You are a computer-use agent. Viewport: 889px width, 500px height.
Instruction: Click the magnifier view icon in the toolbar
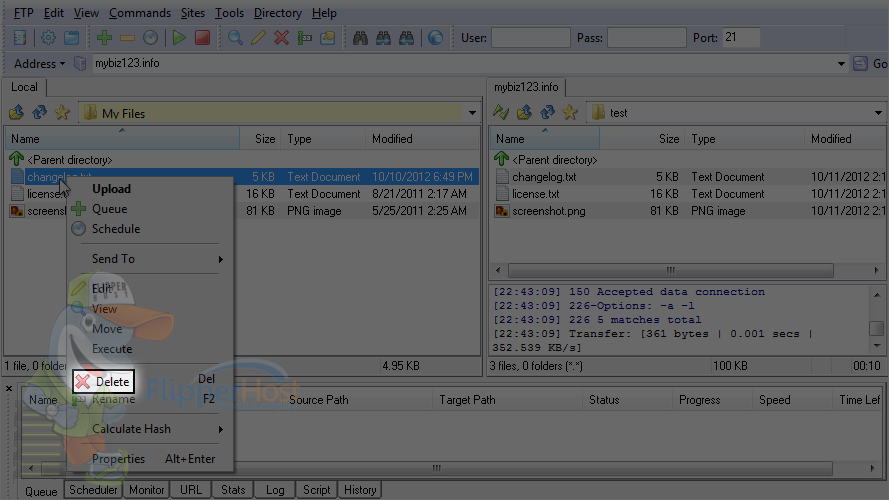pyautogui.click(x=235, y=38)
